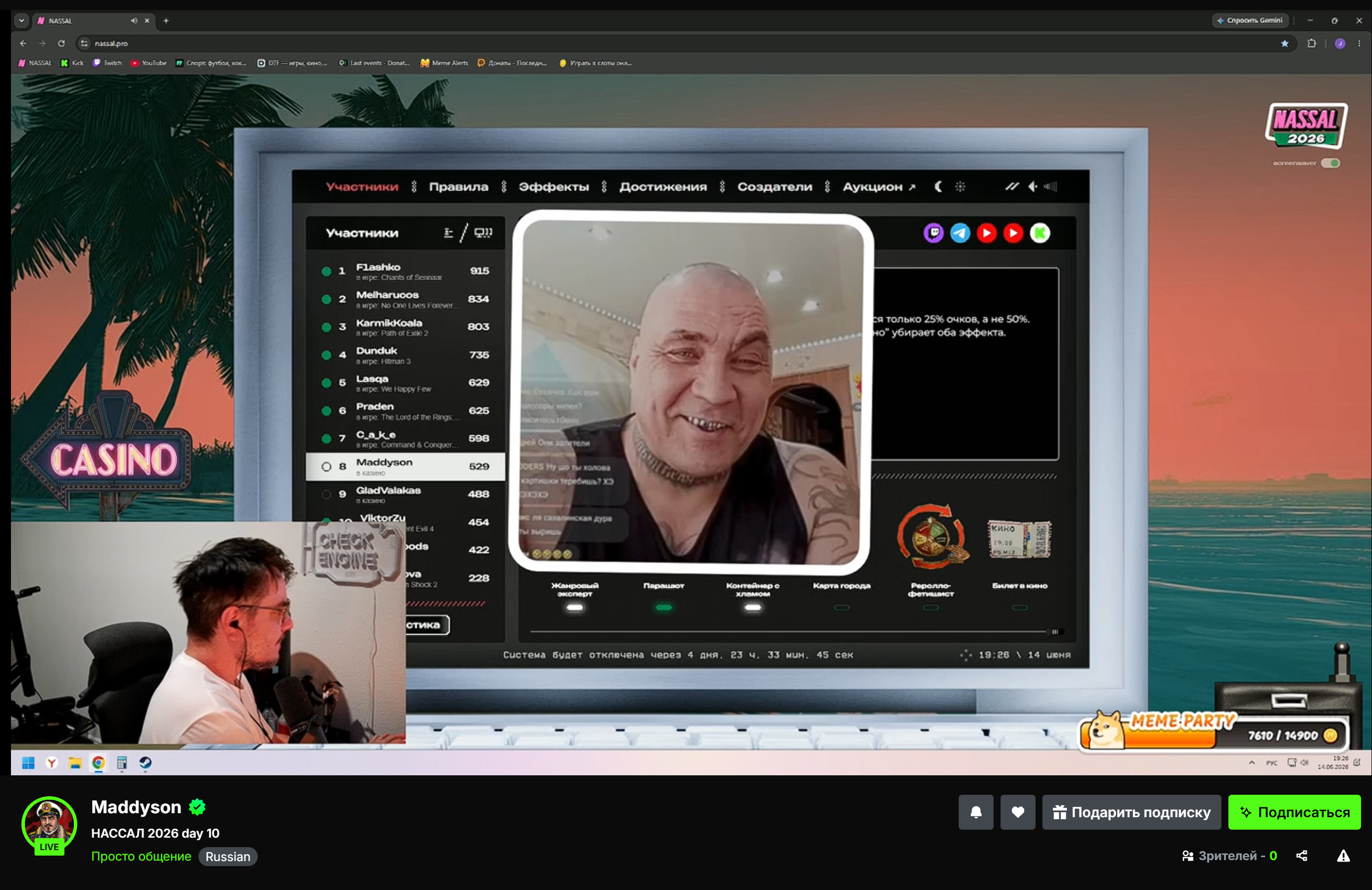The height and width of the screenshot is (890, 1372).
Task: Open the Kick bookmark
Action: pyautogui.click(x=73, y=63)
